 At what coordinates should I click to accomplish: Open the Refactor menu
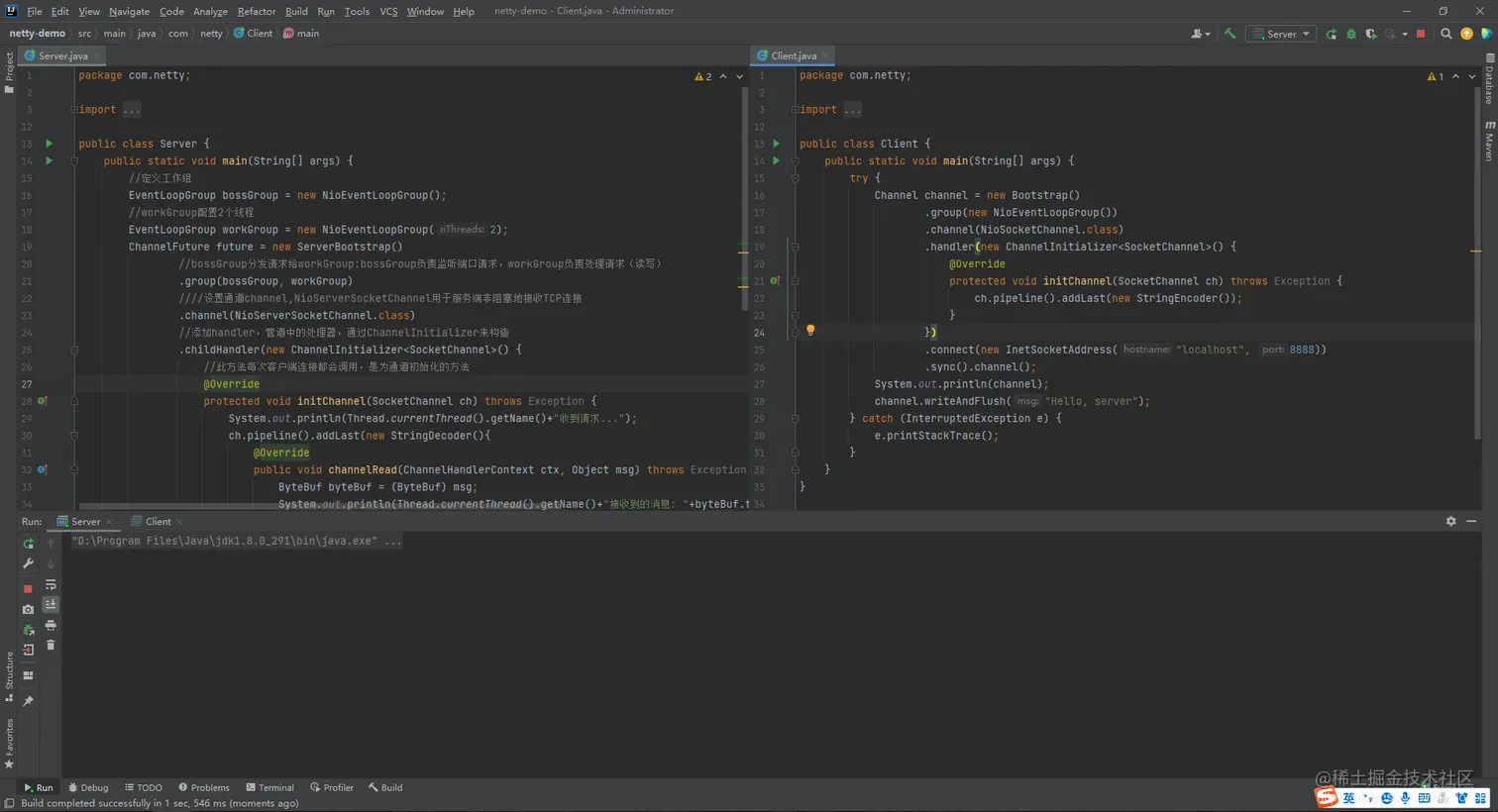[256, 11]
